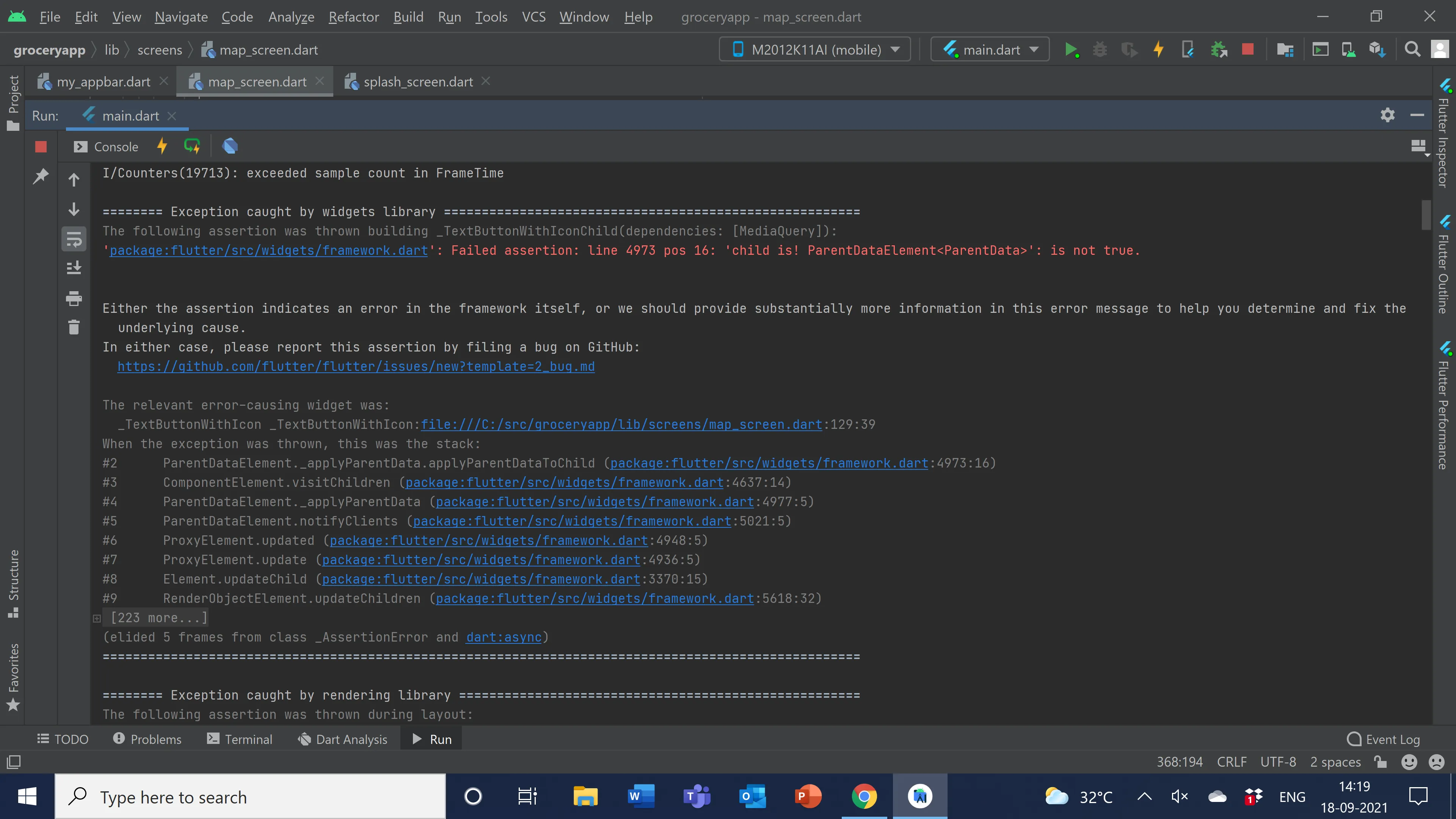The height and width of the screenshot is (819, 1456).
Task: Click the red Stop button in the Run panel
Action: (41, 147)
